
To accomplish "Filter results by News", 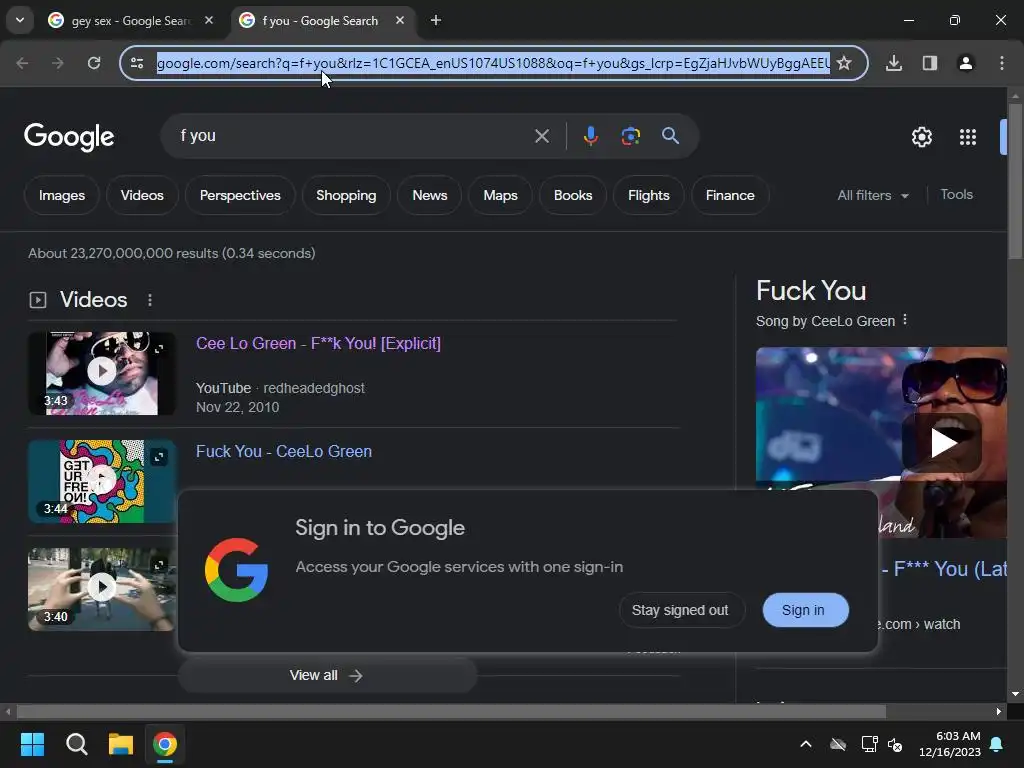I will [430, 195].
